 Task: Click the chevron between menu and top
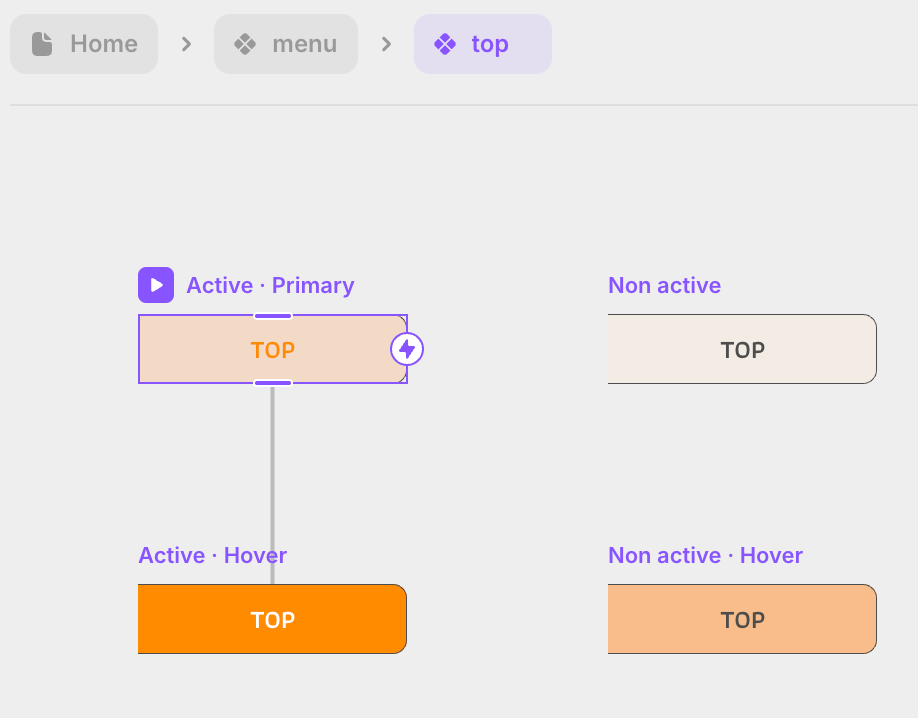click(x=386, y=44)
